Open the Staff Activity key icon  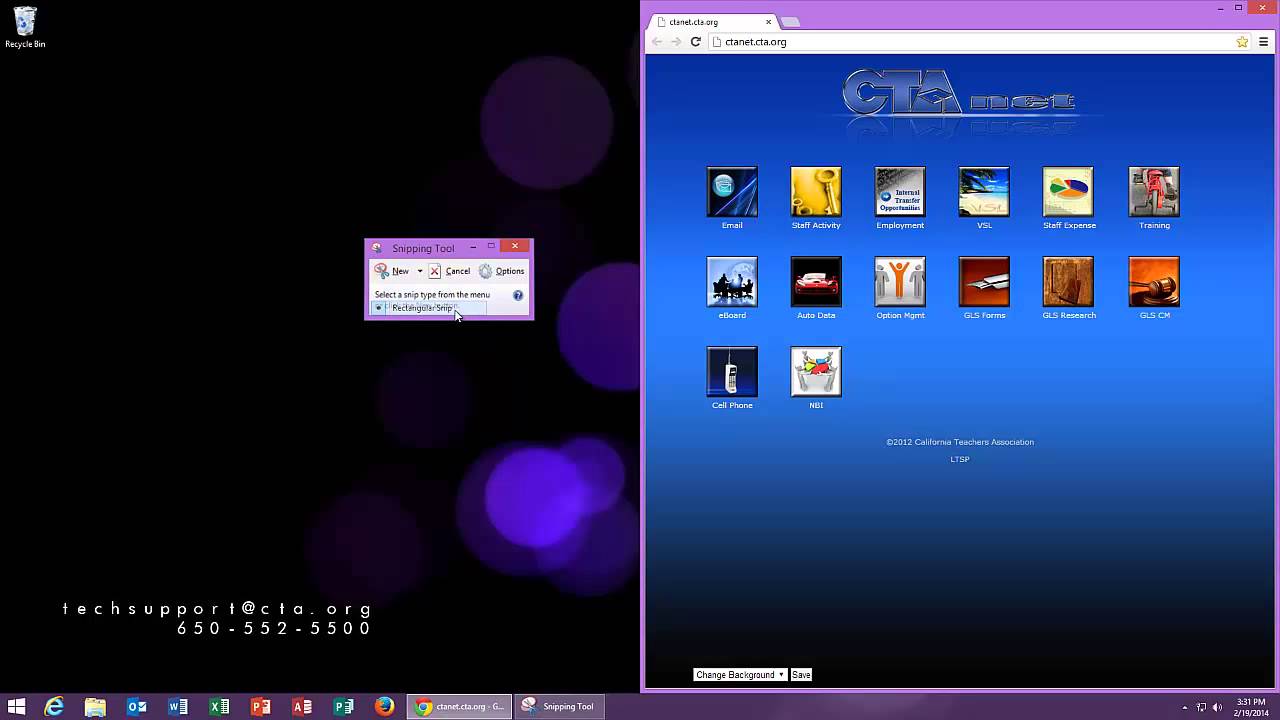tap(816, 192)
